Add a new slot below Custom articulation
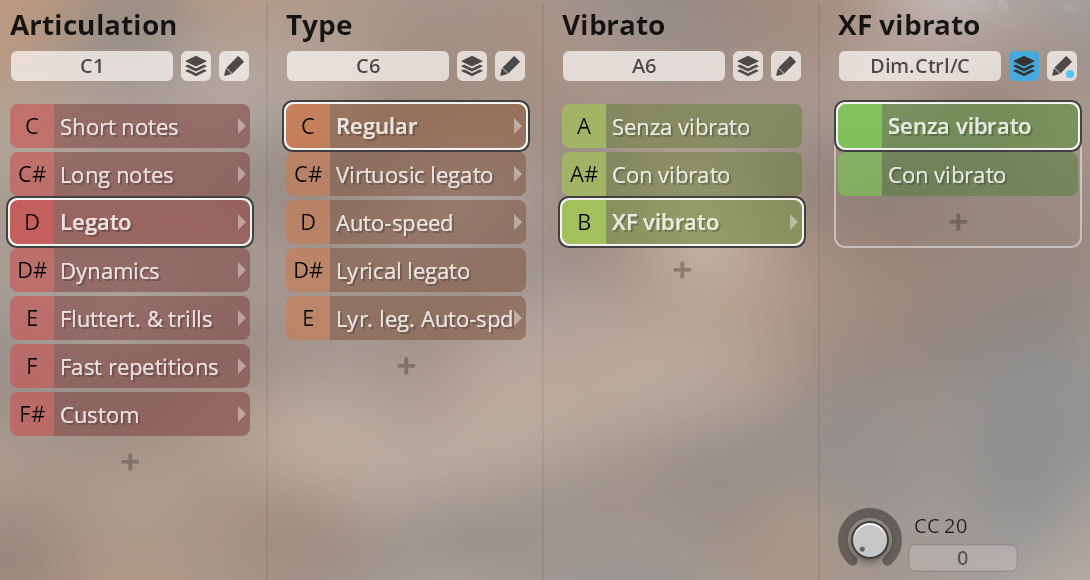1090x580 pixels. [x=130, y=462]
